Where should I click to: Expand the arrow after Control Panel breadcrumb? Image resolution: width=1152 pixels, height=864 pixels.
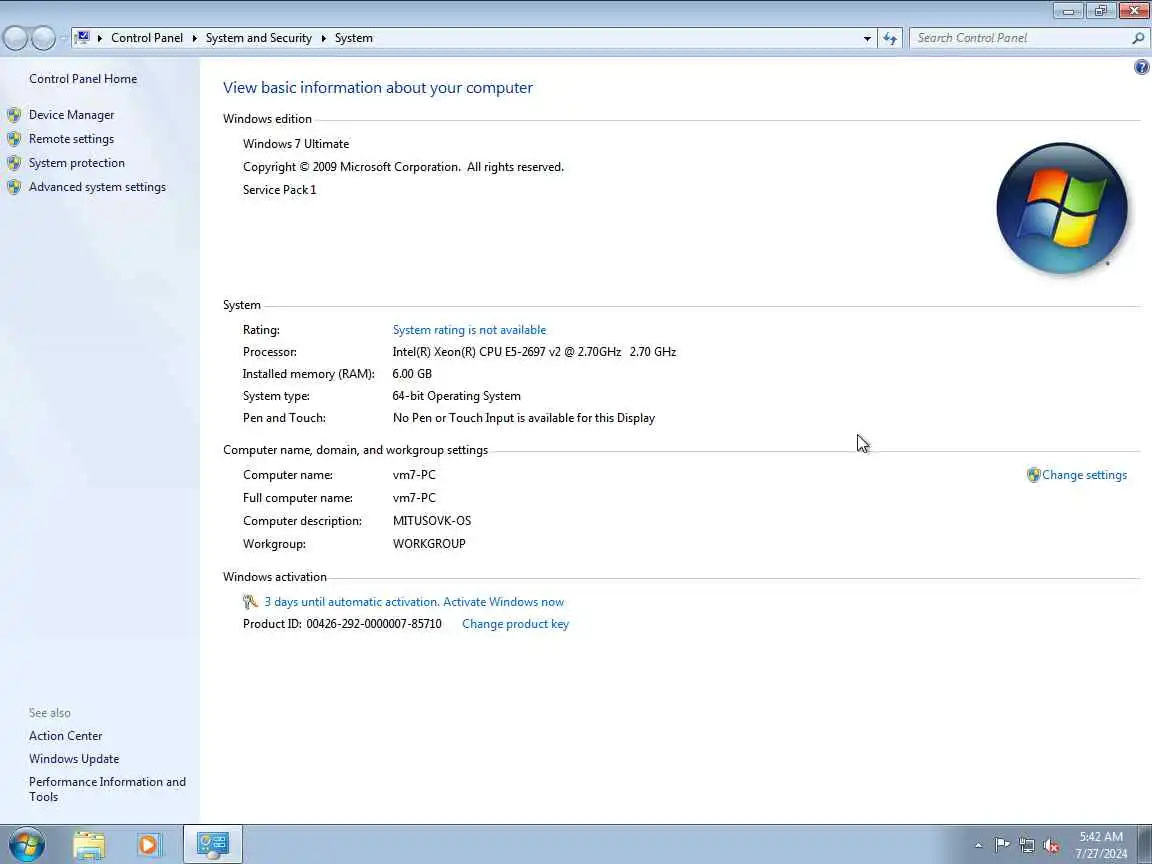click(x=195, y=38)
